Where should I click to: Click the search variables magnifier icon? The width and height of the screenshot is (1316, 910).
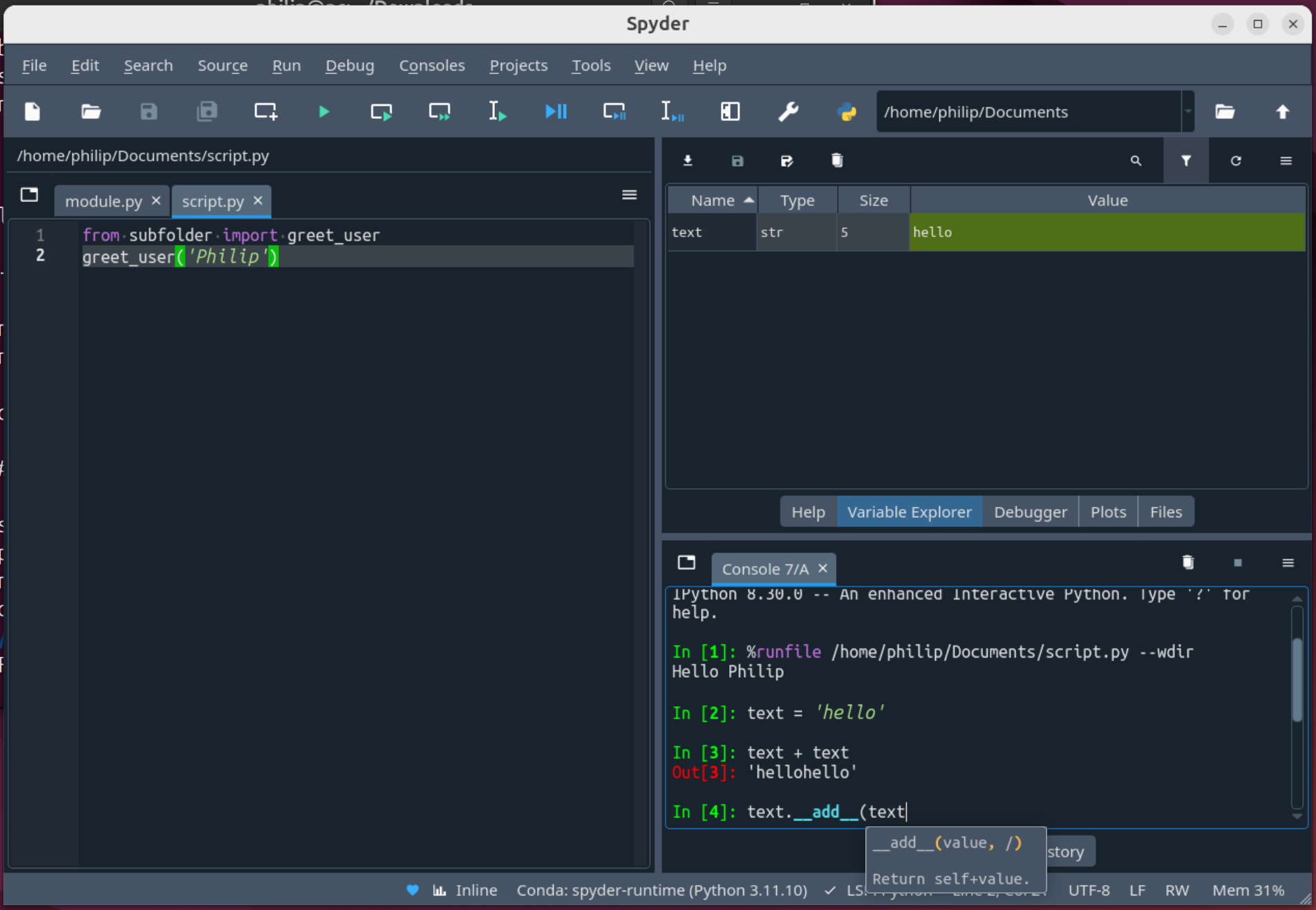(1136, 160)
